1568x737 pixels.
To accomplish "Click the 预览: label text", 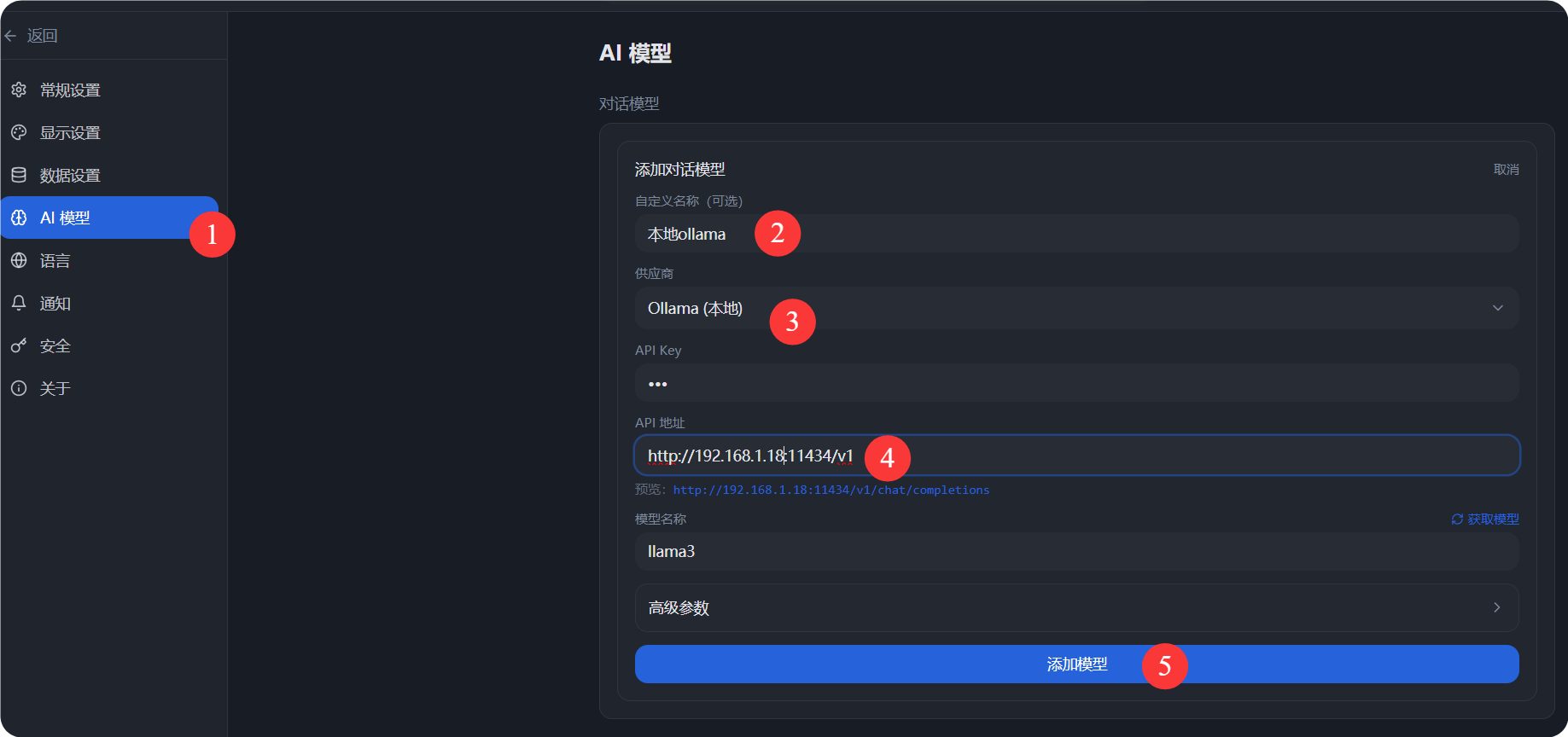I will pyautogui.click(x=650, y=490).
